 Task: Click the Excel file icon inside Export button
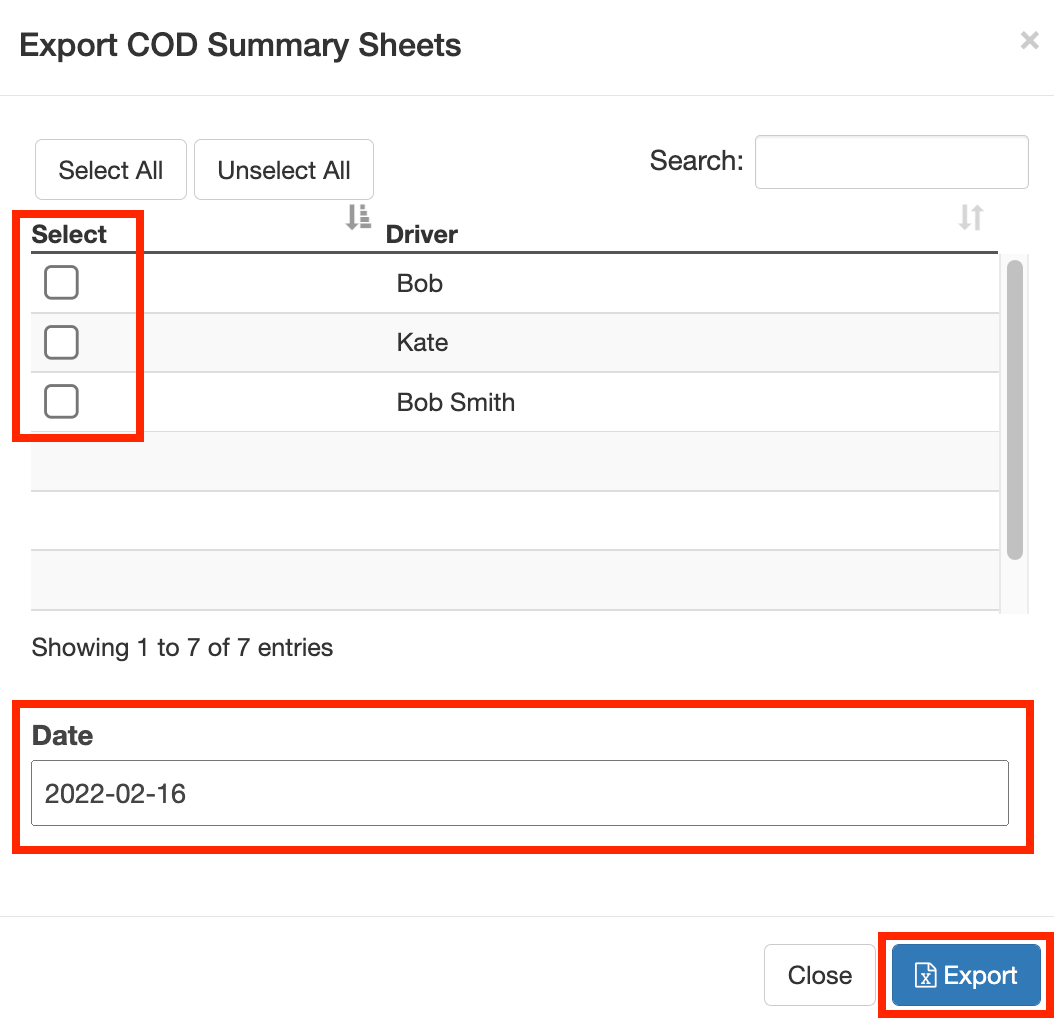(x=928, y=975)
